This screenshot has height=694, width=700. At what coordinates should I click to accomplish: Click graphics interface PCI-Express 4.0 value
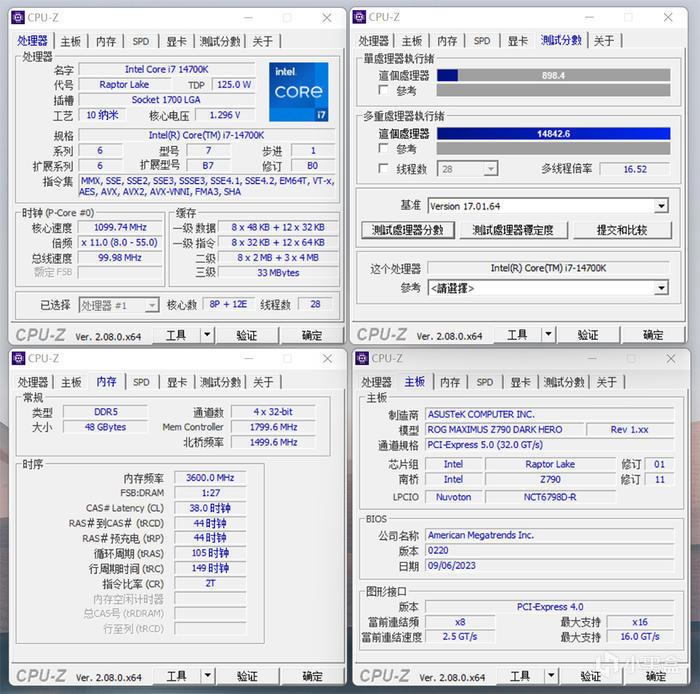pyautogui.click(x=550, y=607)
